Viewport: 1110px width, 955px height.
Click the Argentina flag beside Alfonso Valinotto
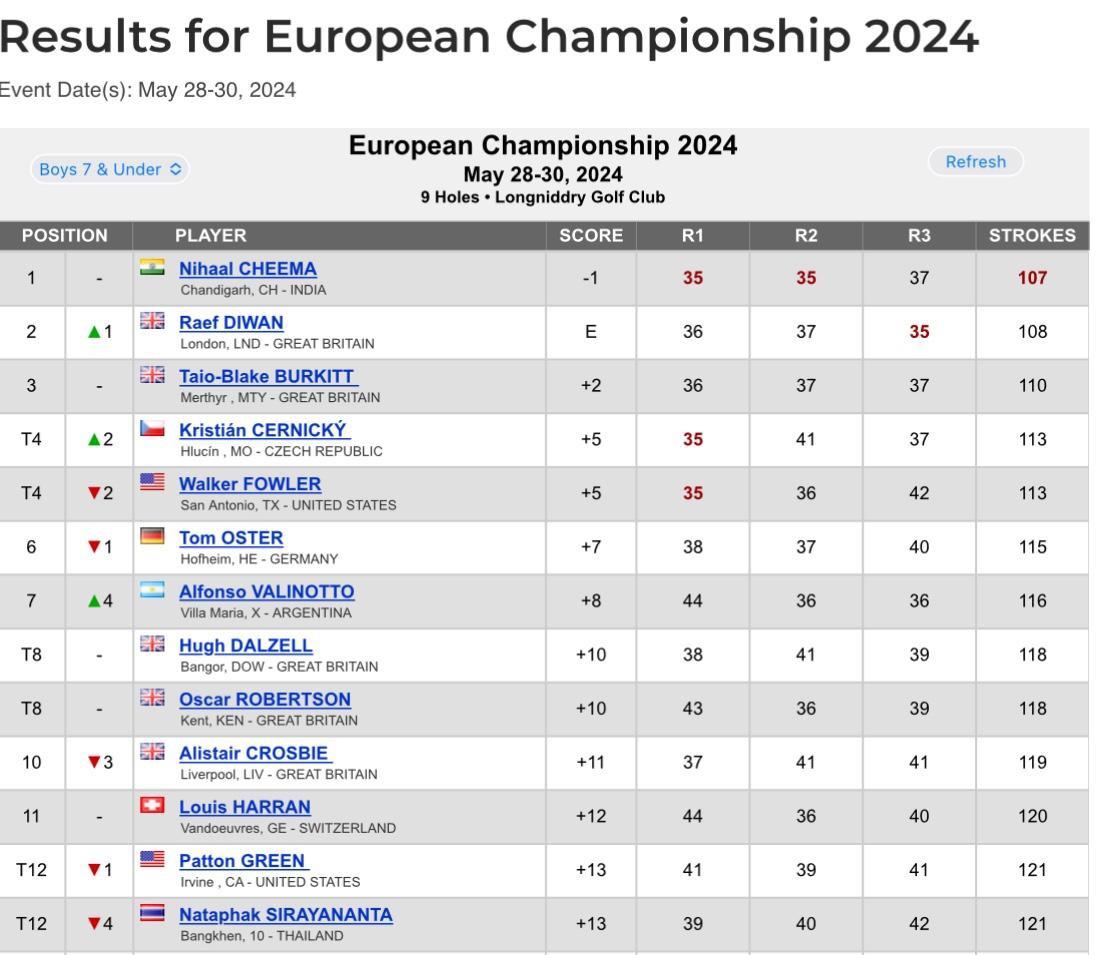tap(152, 590)
